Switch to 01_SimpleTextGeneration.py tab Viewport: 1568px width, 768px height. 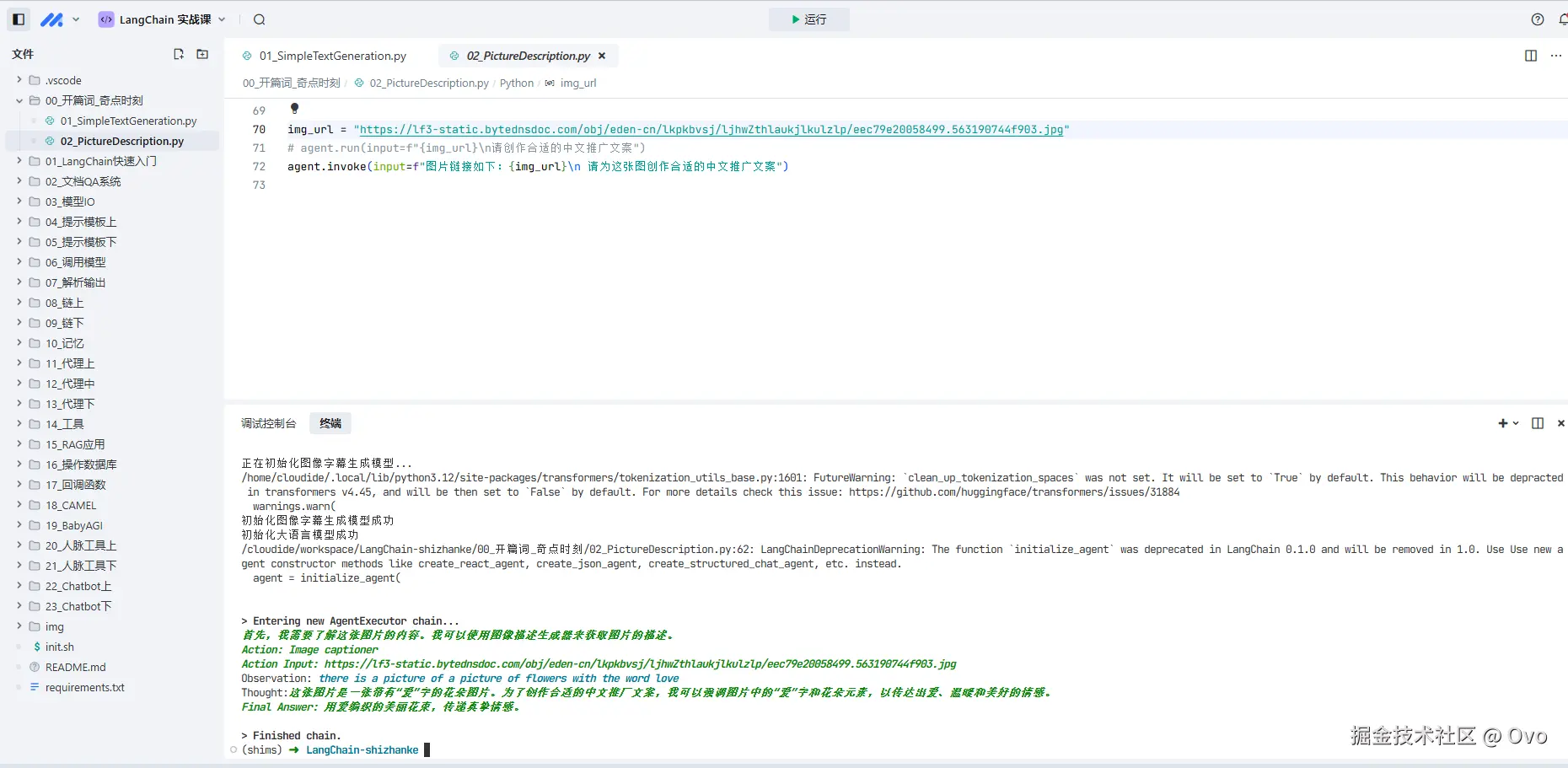332,56
